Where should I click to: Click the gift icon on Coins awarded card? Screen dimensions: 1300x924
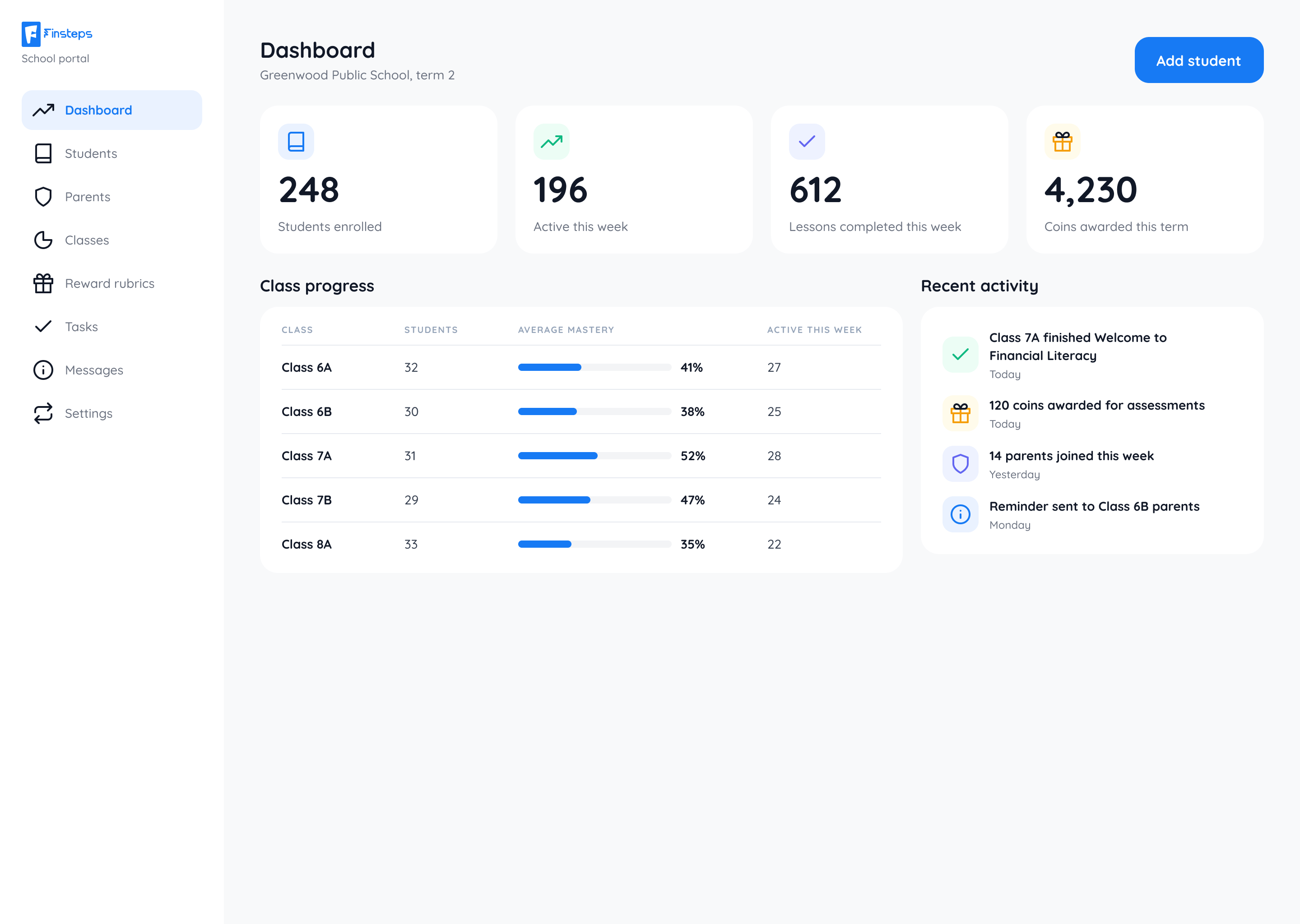click(x=1063, y=142)
